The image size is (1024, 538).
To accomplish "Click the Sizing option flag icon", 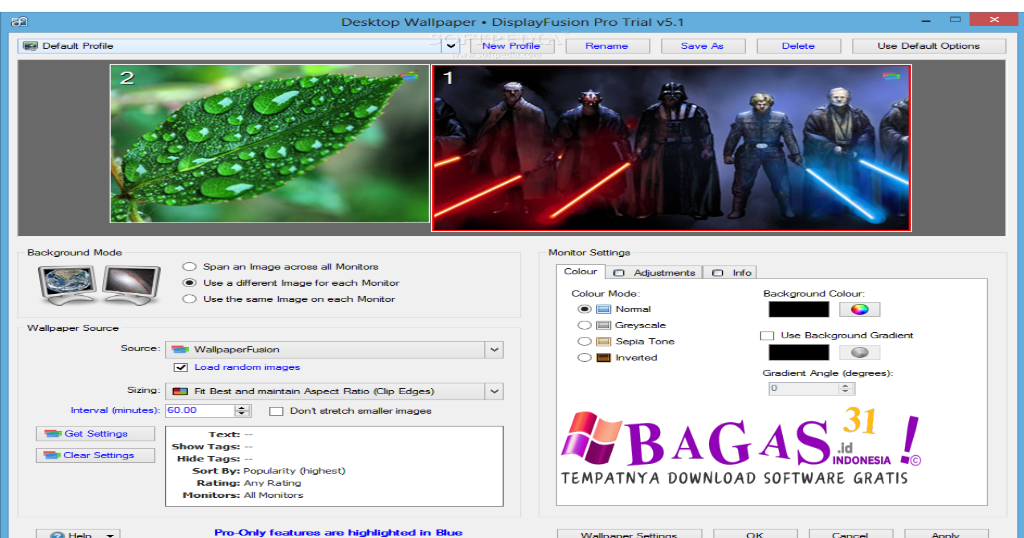I will coord(180,392).
